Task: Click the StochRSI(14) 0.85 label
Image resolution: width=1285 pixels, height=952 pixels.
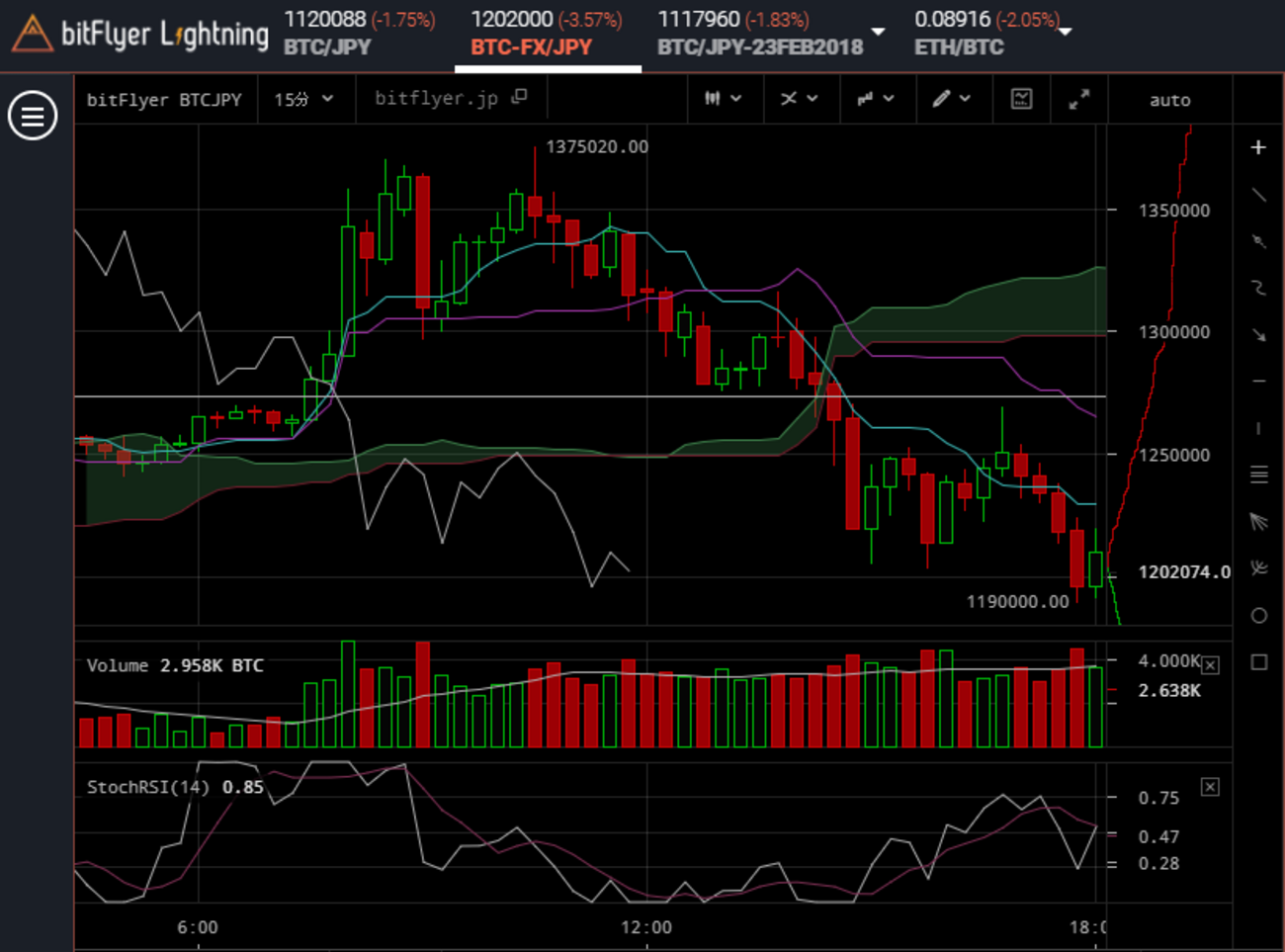Action: 175,787
